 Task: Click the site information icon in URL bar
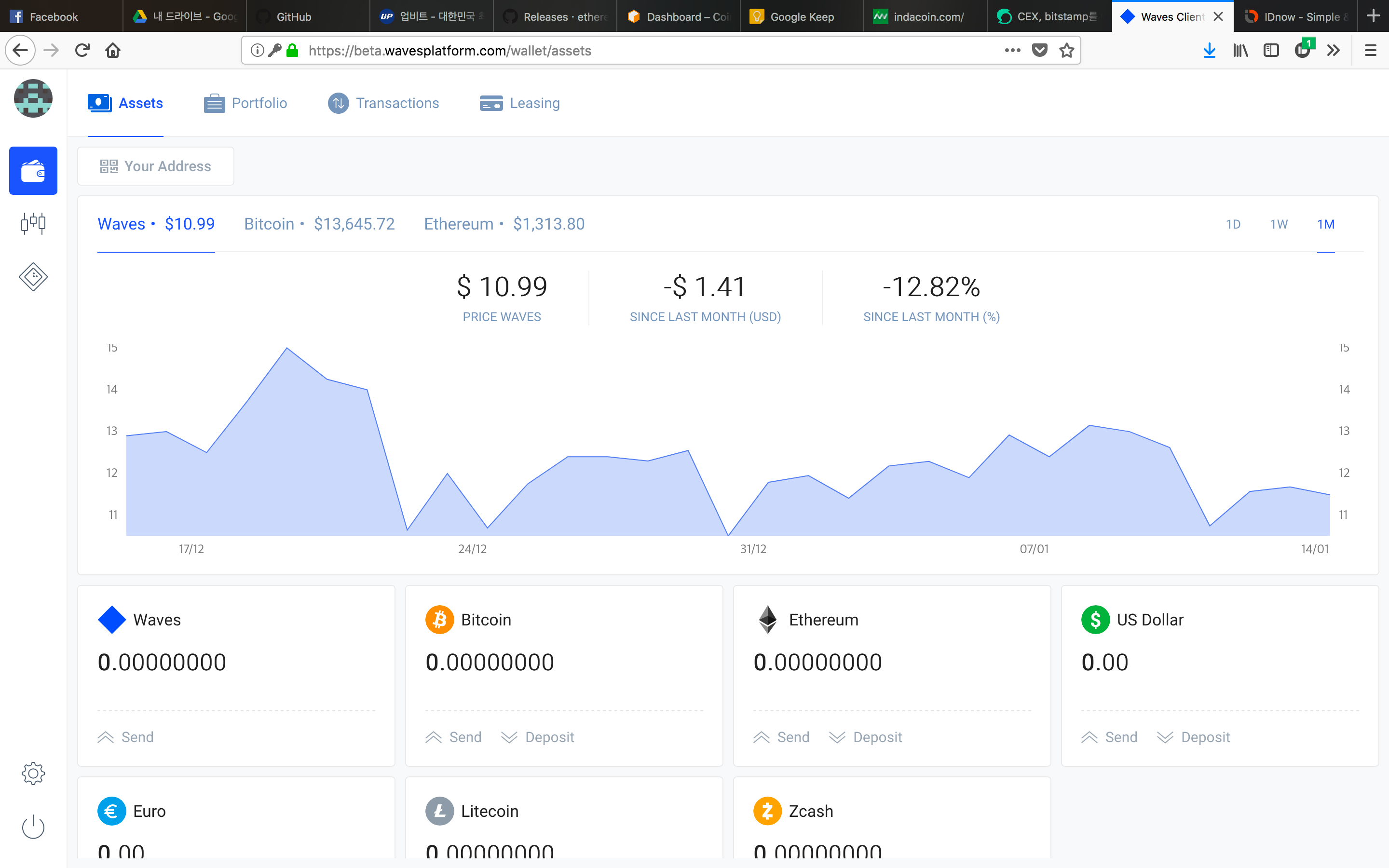click(x=257, y=51)
